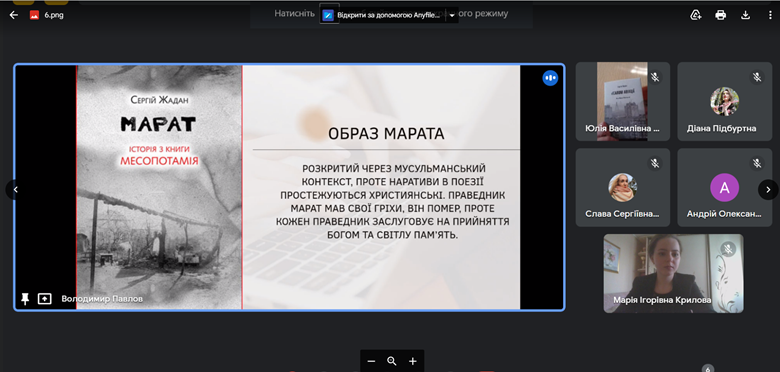The width and height of the screenshot is (780, 372).
Task: Download the 6.png file
Action: (745, 15)
